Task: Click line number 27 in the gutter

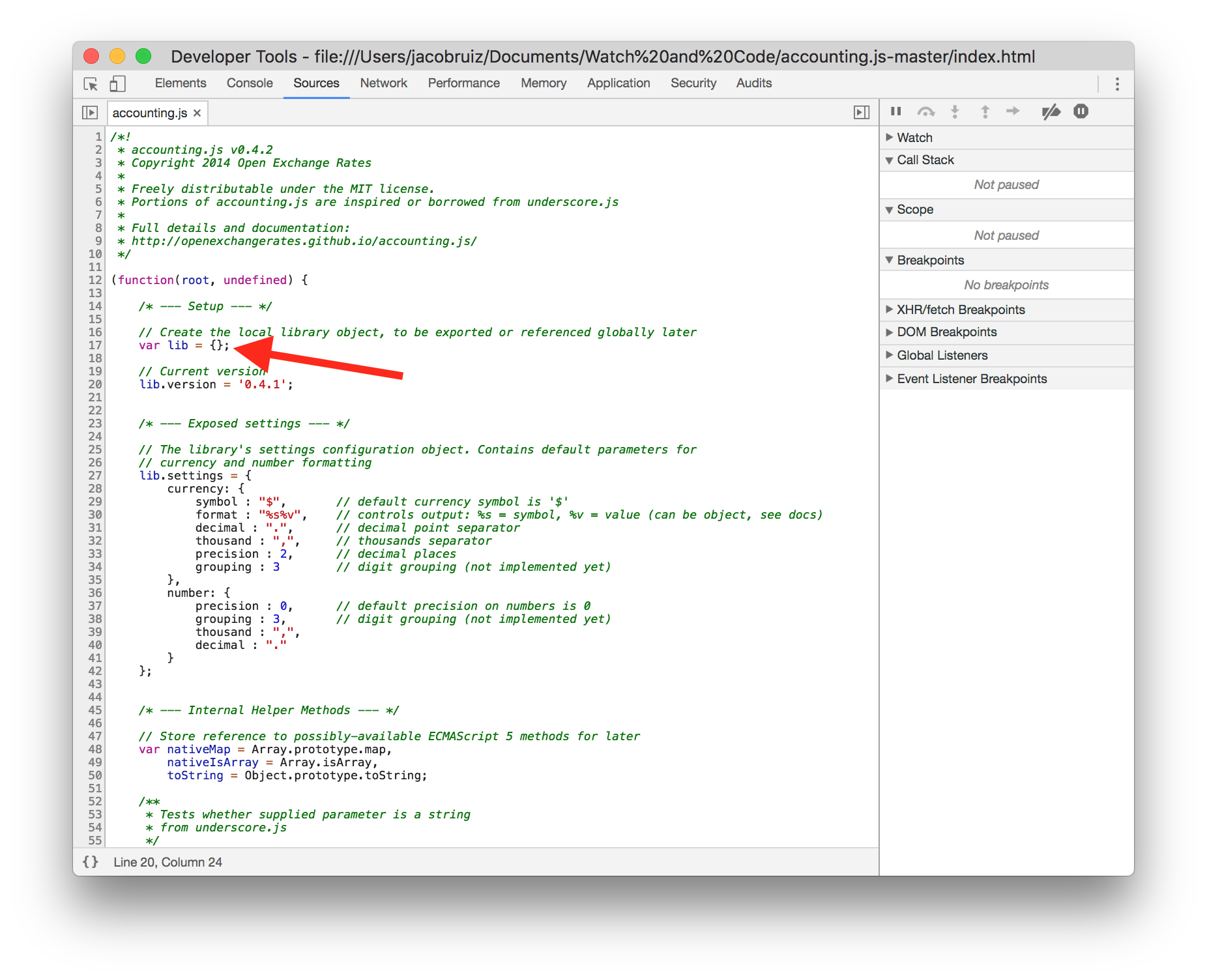Action: click(x=95, y=476)
